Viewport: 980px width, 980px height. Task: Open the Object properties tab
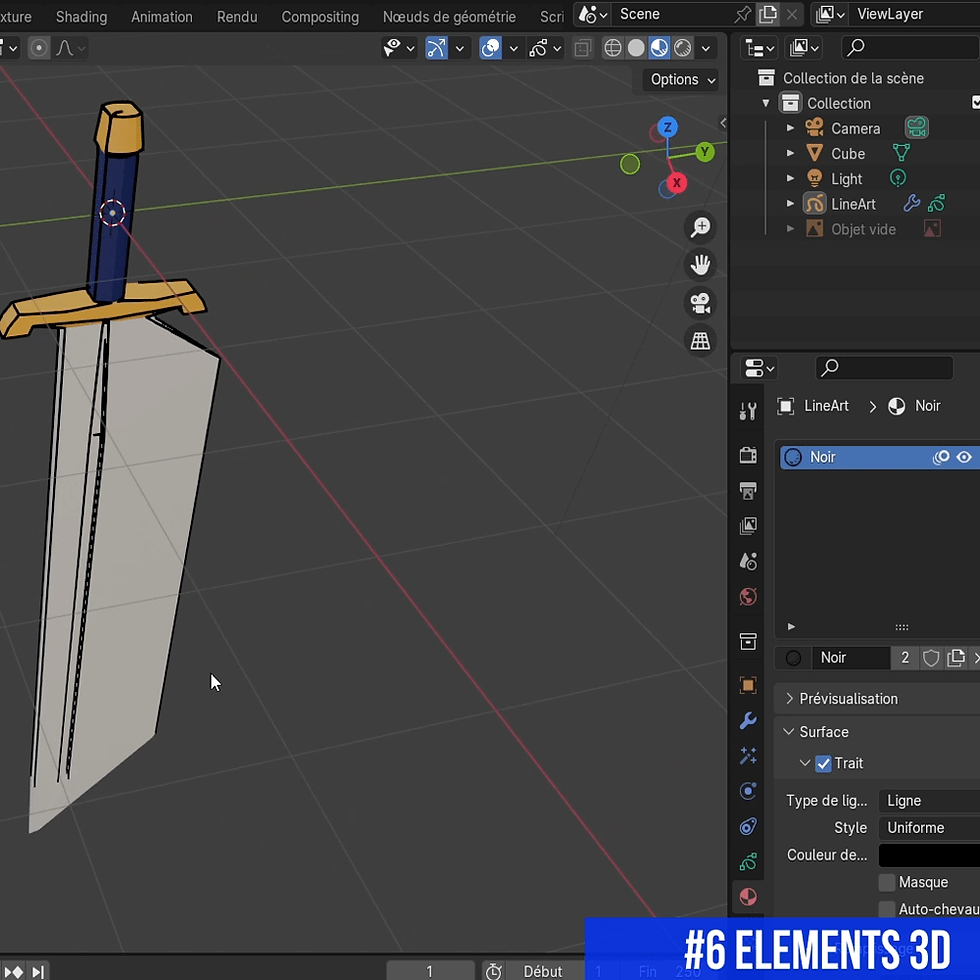click(748, 685)
